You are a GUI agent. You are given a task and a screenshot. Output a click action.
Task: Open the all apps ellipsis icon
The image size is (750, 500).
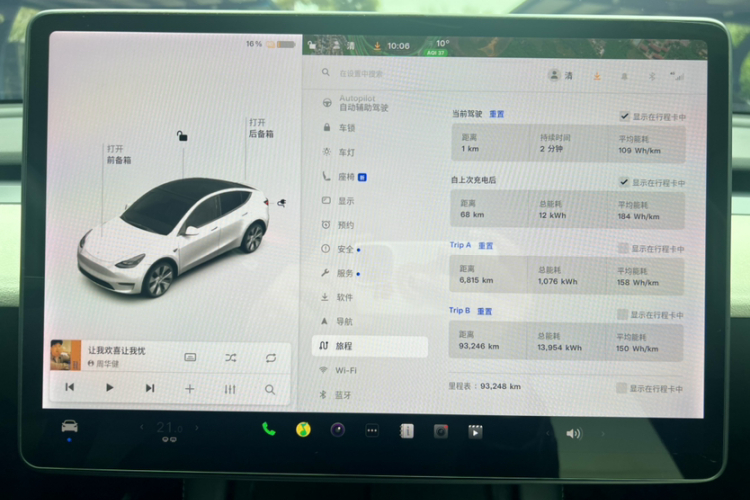372,431
